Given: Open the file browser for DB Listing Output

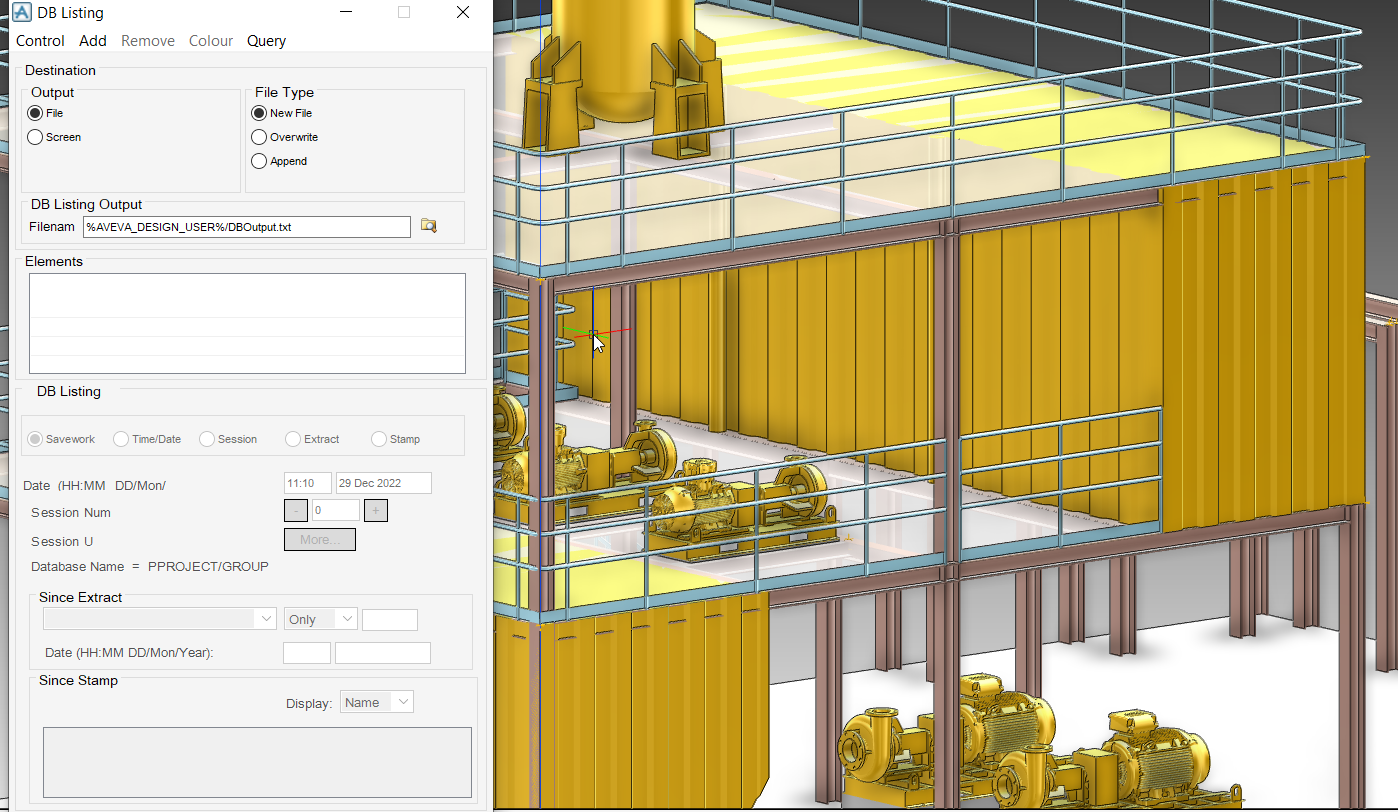Looking at the screenshot, I should [x=428, y=226].
